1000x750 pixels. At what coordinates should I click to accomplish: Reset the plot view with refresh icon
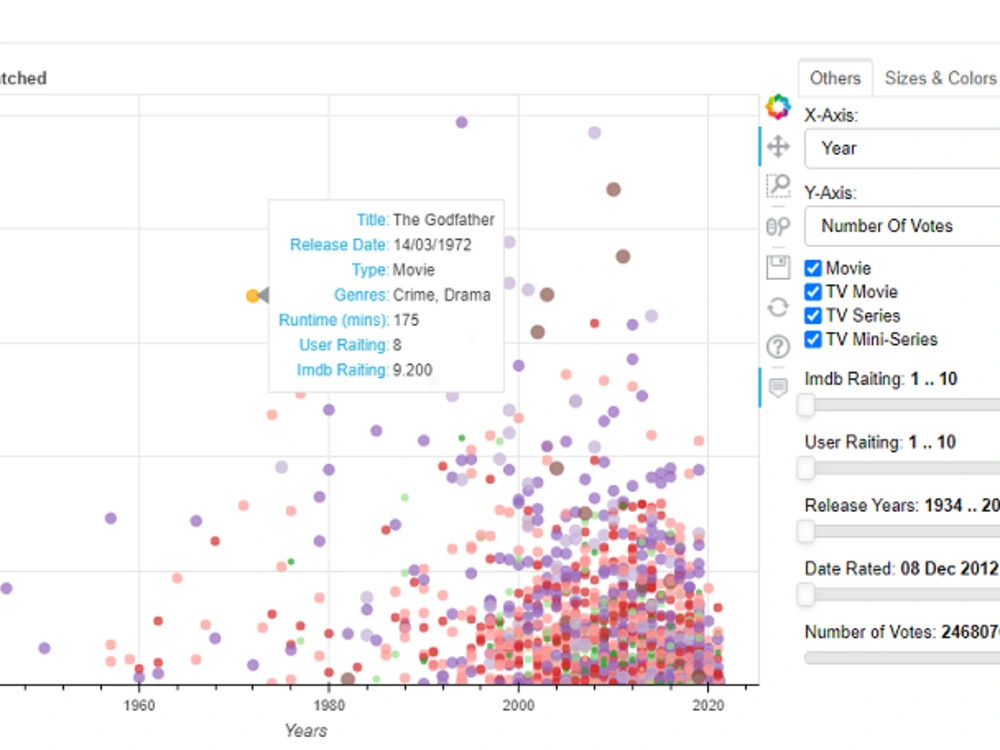[x=778, y=307]
